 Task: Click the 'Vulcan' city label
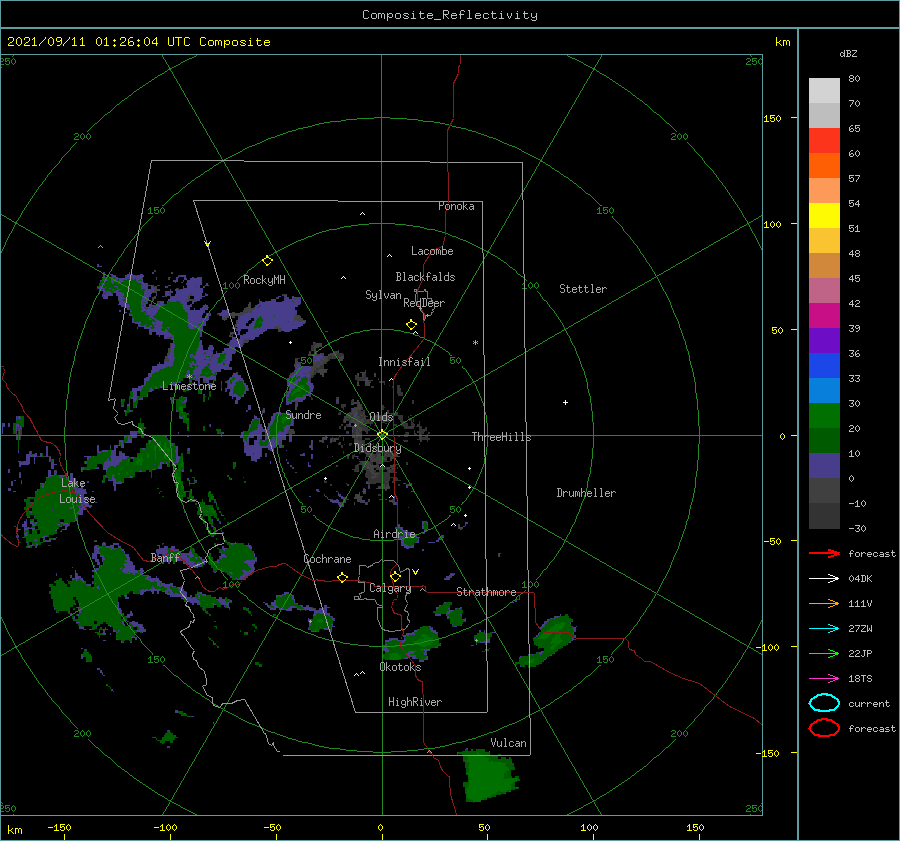(x=509, y=743)
